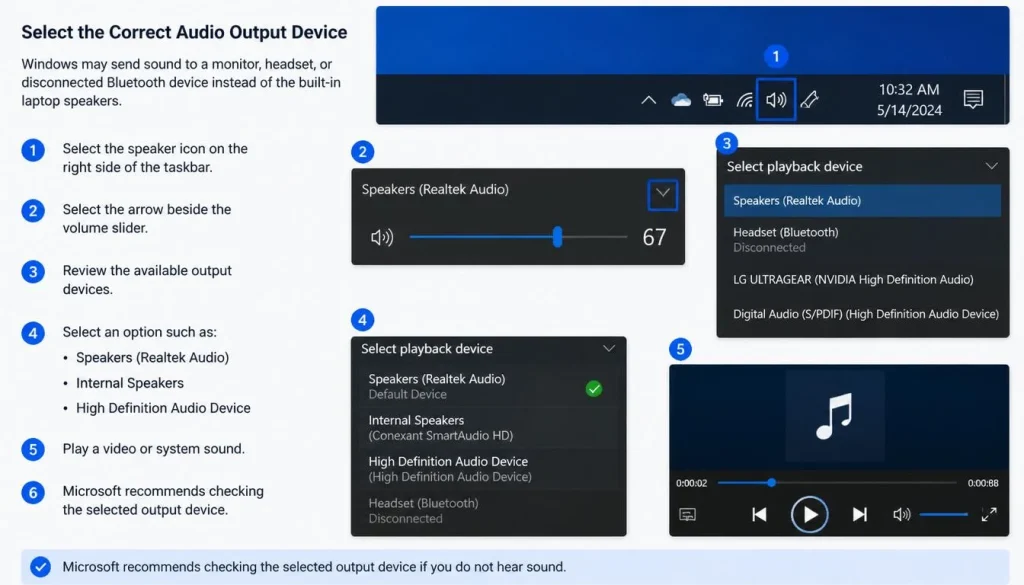Viewport: 1024px width, 585px height.
Task: Open the Wi-Fi network tray icon
Action: [744, 100]
